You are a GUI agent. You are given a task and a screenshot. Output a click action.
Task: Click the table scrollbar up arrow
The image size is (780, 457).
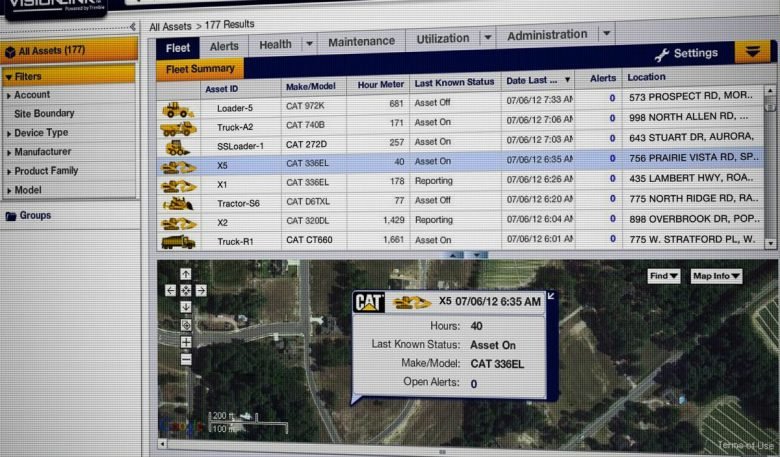[x=770, y=91]
